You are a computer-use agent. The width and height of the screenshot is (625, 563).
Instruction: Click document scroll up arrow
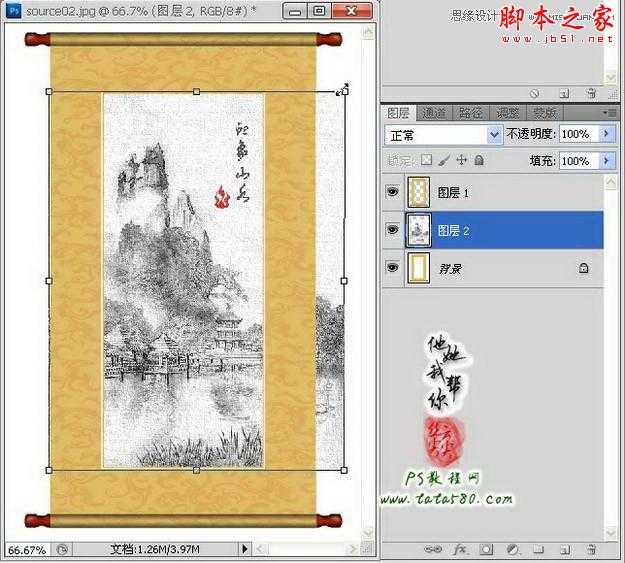click(368, 32)
